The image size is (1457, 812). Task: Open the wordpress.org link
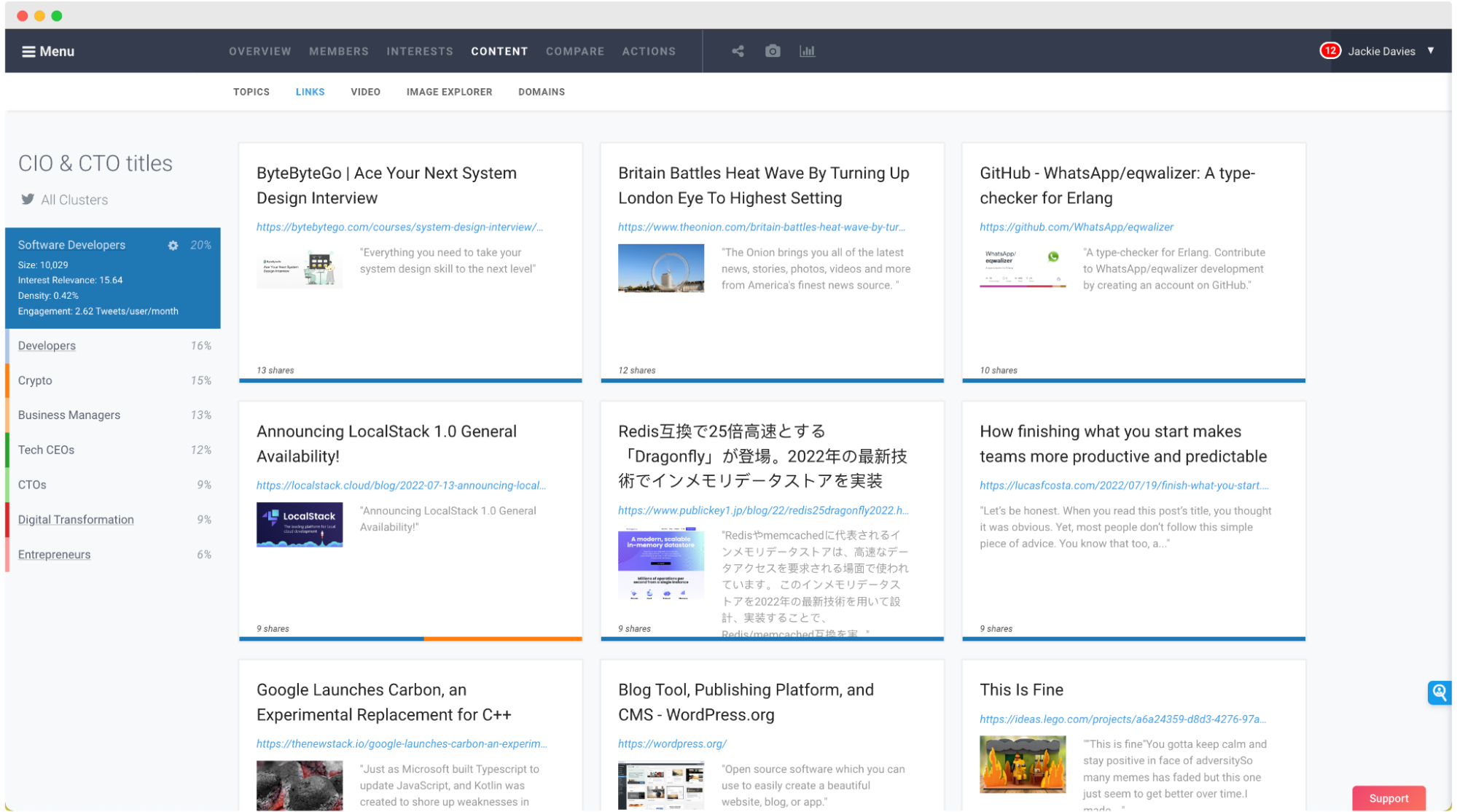point(672,743)
